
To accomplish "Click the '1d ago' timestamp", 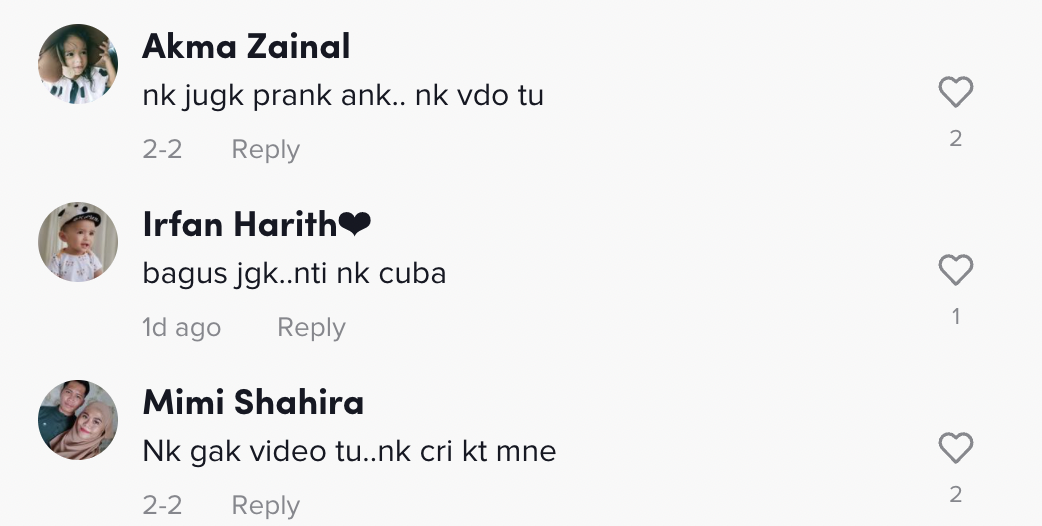I will 181,327.
